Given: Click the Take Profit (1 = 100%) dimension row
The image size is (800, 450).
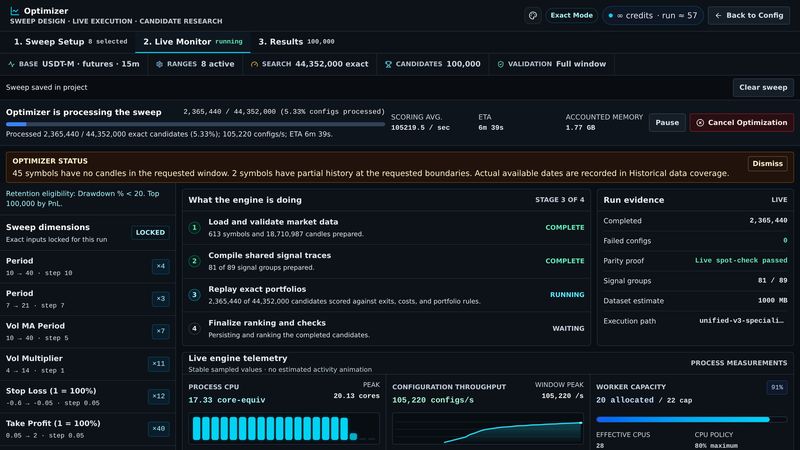Looking at the screenshot, I should (87, 429).
